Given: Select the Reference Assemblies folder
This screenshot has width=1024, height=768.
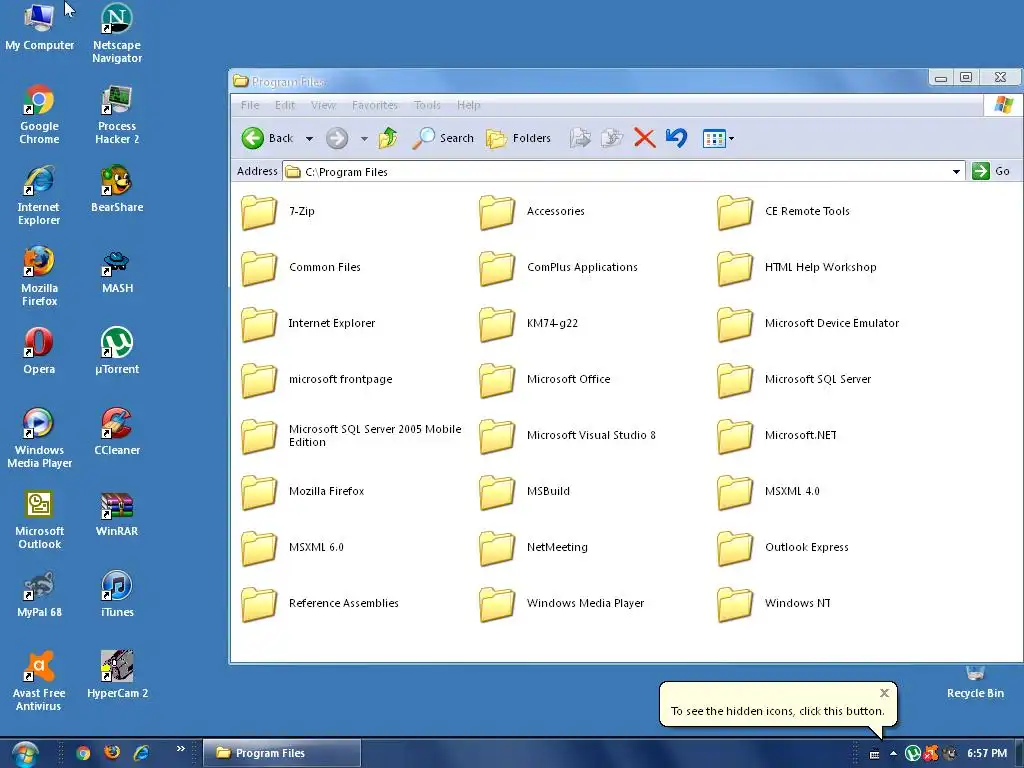Looking at the screenshot, I should coord(320,603).
